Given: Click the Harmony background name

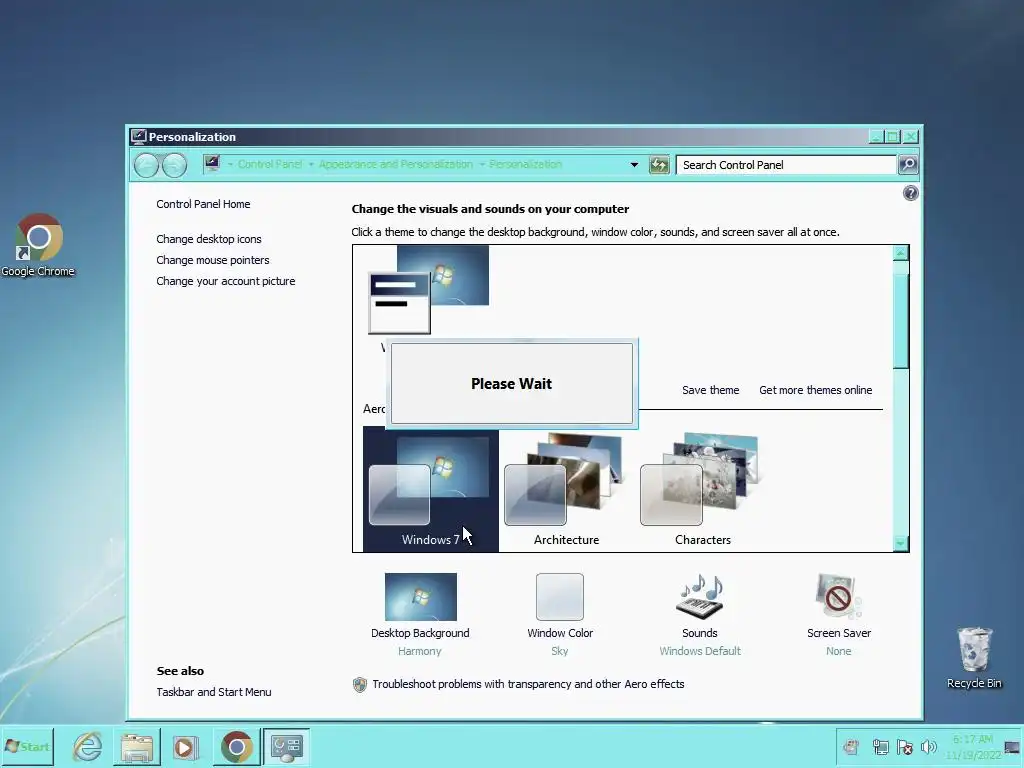Looking at the screenshot, I should coord(420,651).
